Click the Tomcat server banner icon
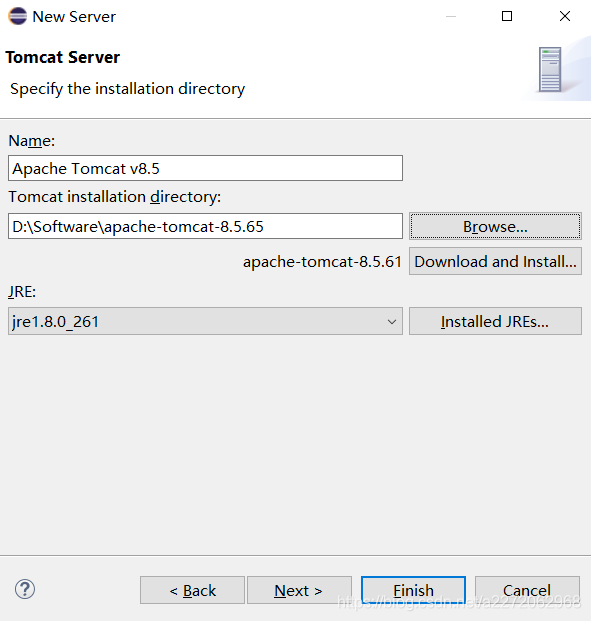The width and height of the screenshot is (591, 621). coord(550,70)
